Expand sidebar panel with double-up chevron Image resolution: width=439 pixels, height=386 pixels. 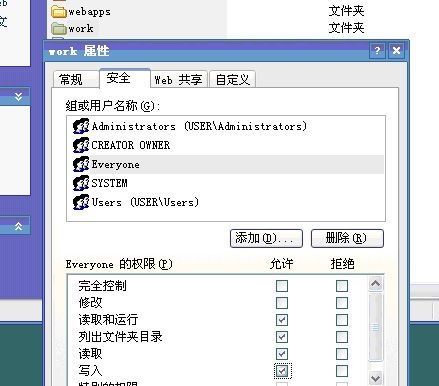coord(18,226)
